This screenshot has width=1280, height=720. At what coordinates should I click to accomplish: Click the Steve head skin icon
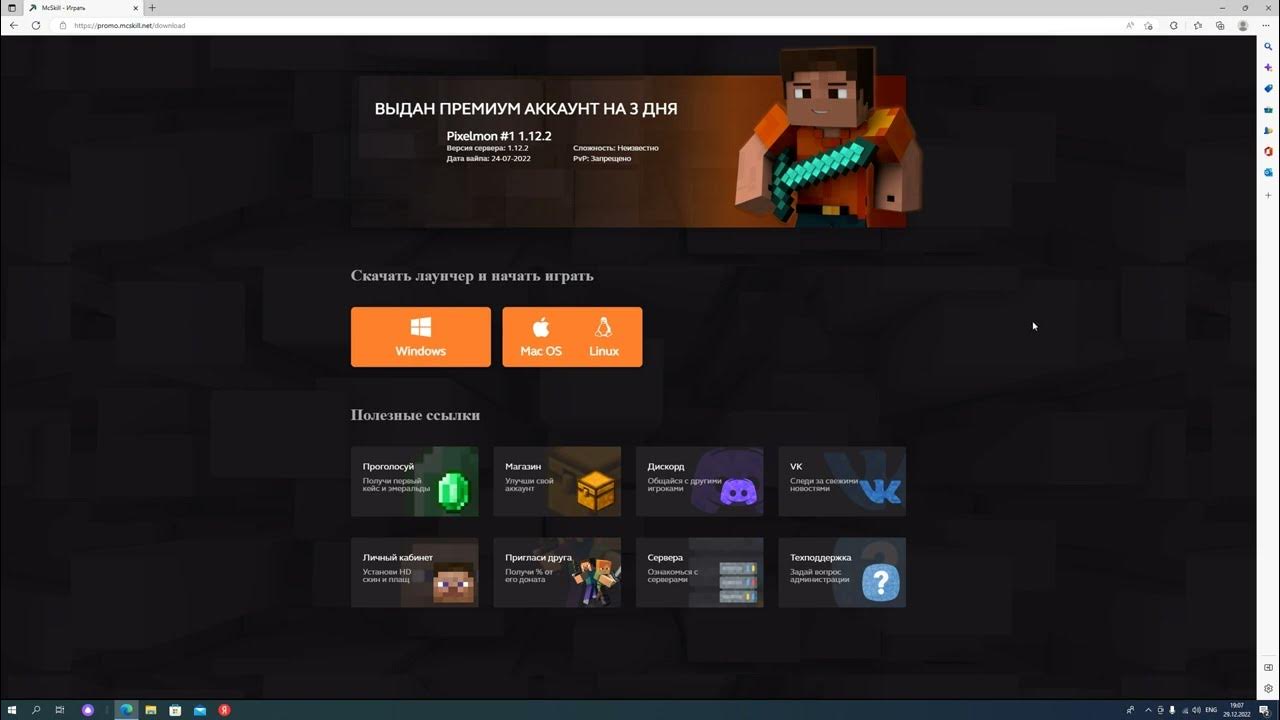[x=453, y=581]
